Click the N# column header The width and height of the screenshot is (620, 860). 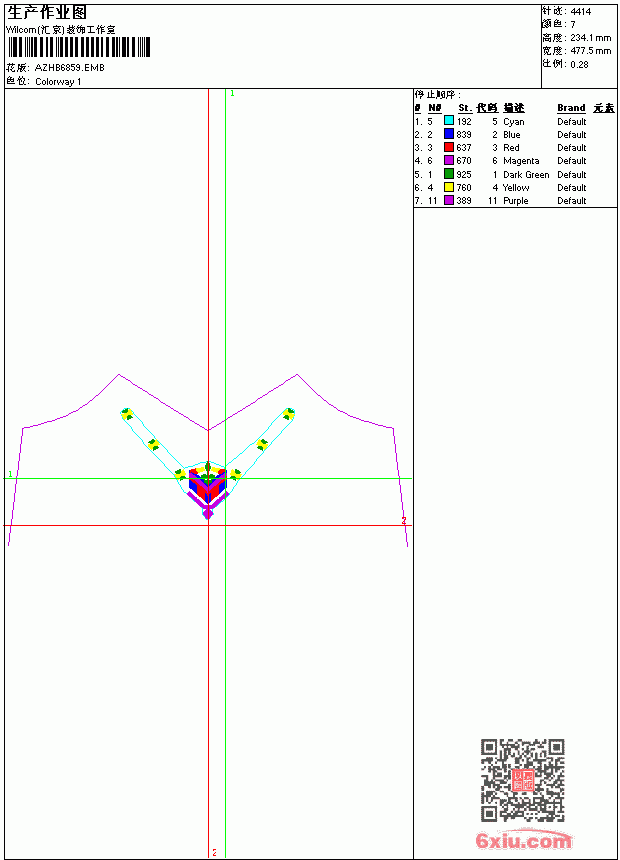point(435,108)
